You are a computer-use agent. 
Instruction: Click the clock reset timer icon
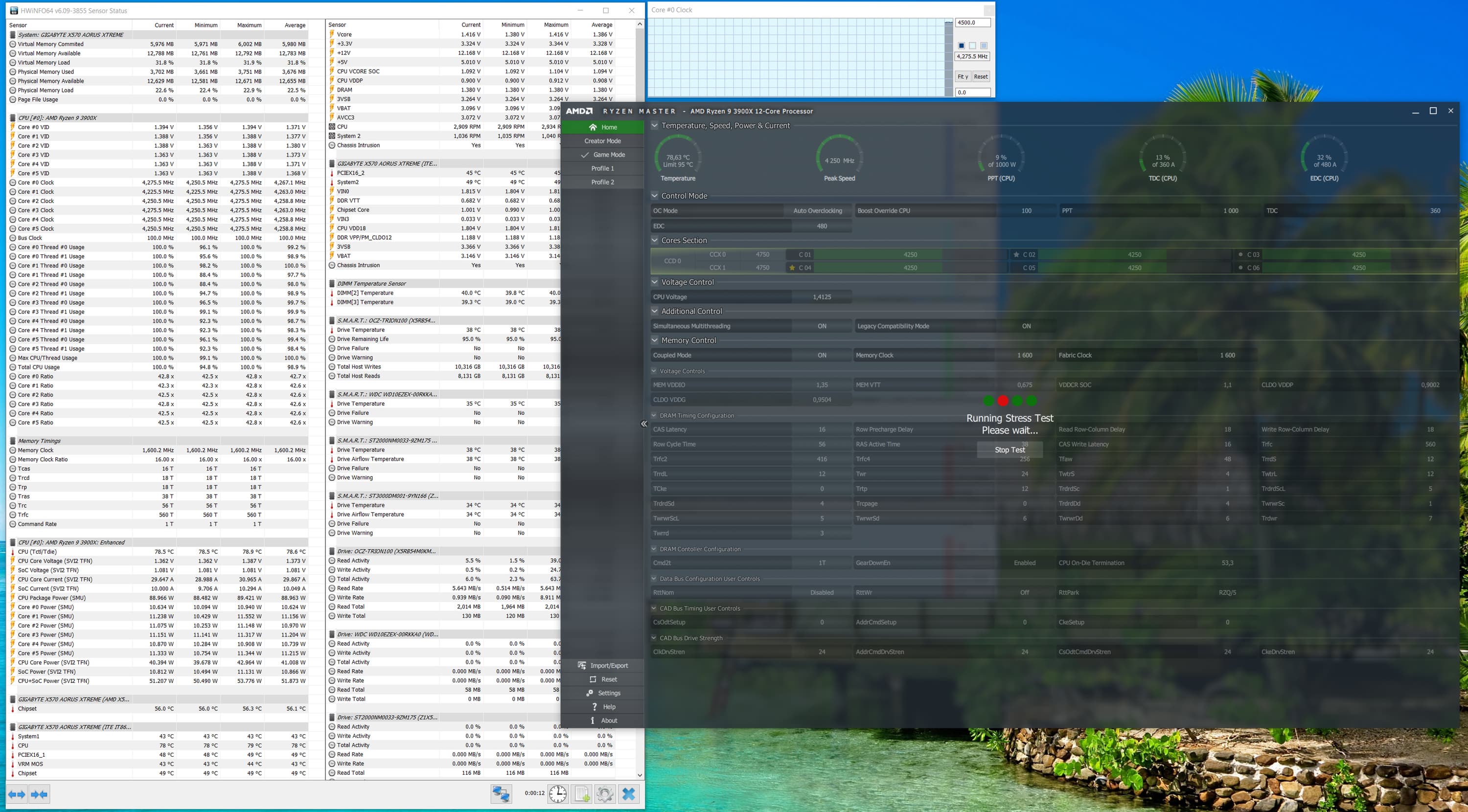[x=558, y=793]
